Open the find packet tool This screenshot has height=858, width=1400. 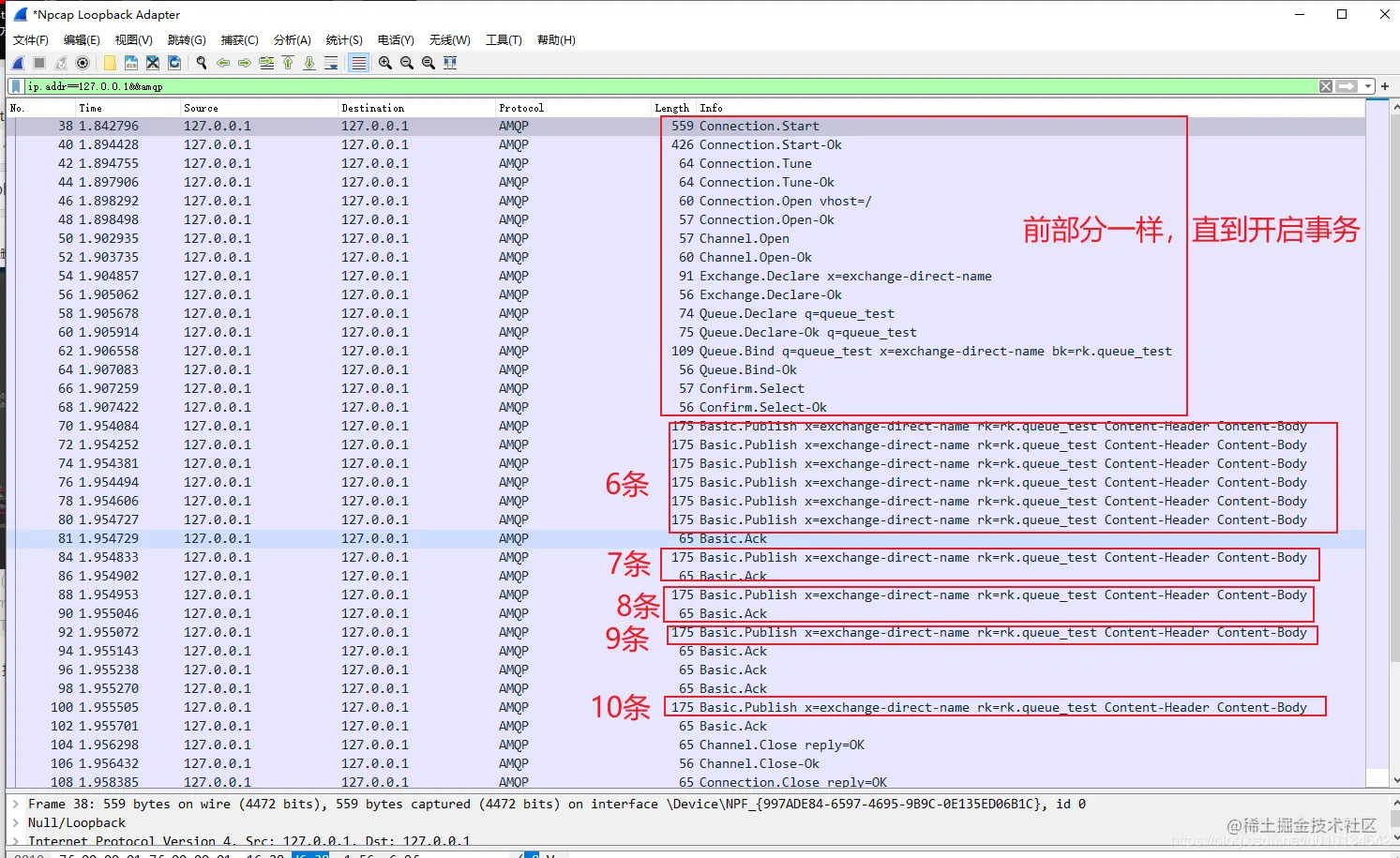point(202,63)
